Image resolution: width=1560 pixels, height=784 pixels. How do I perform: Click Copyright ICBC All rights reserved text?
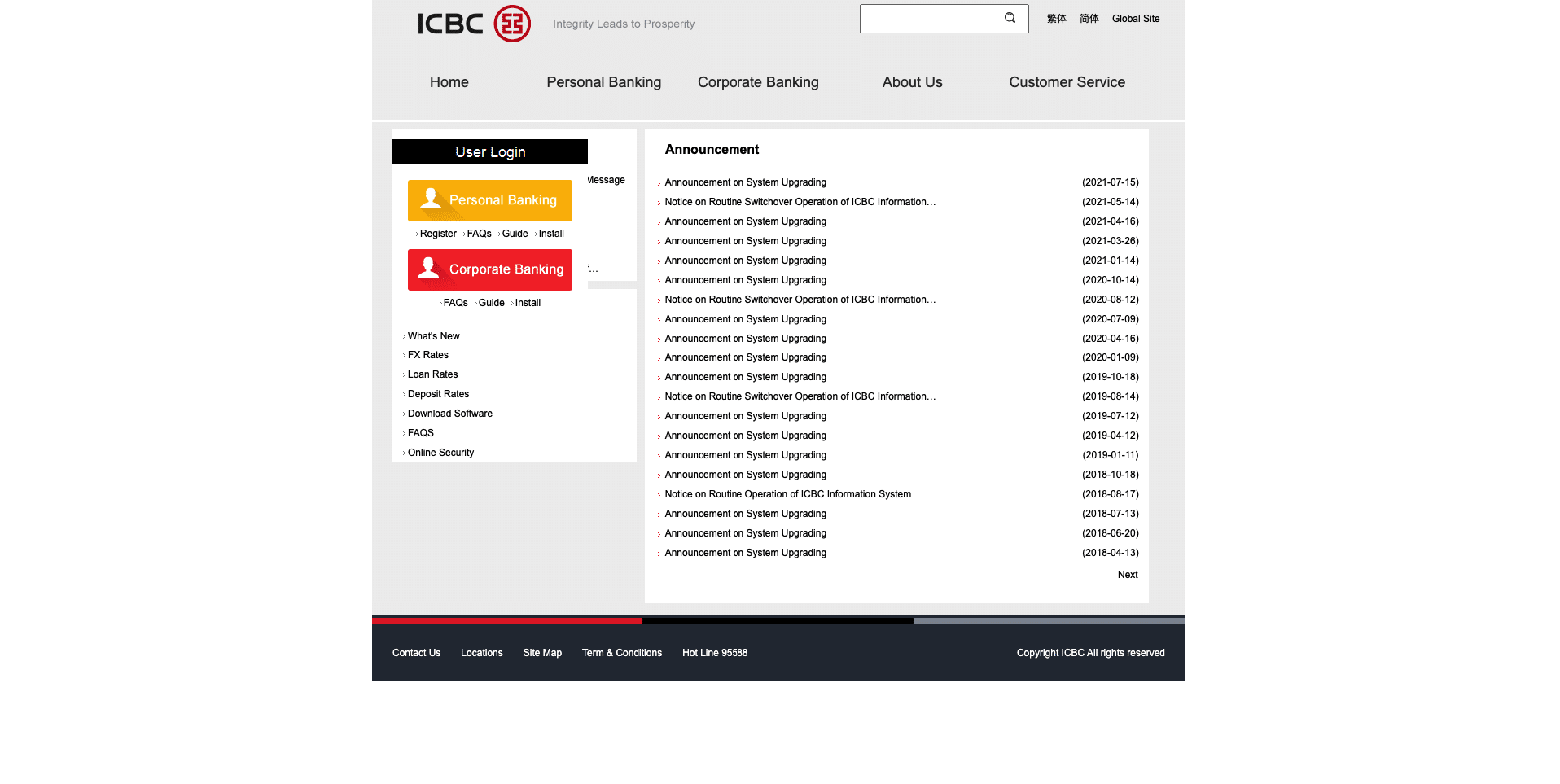coord(1090,653)
